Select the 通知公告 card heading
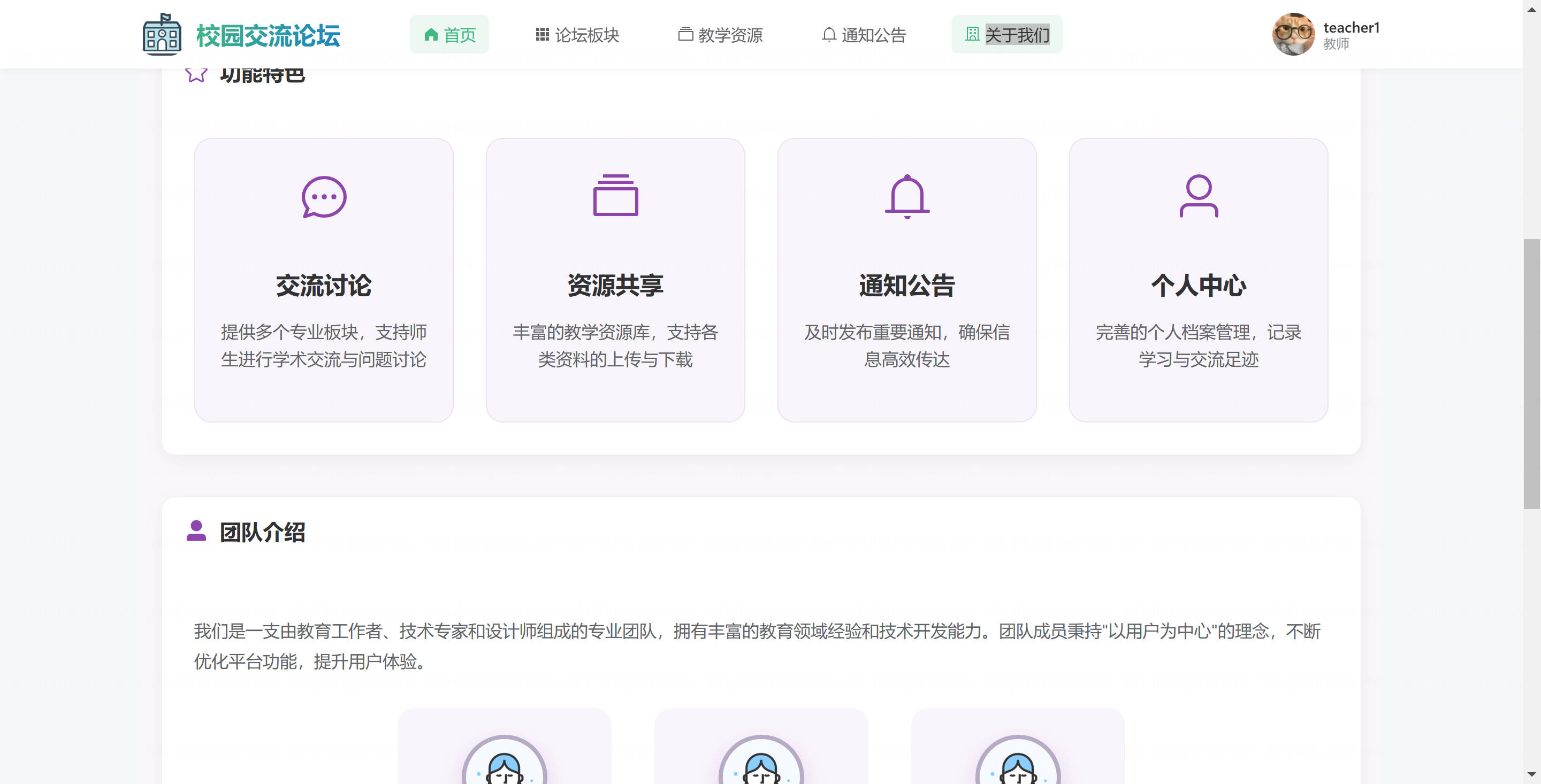 pos(907,285)
